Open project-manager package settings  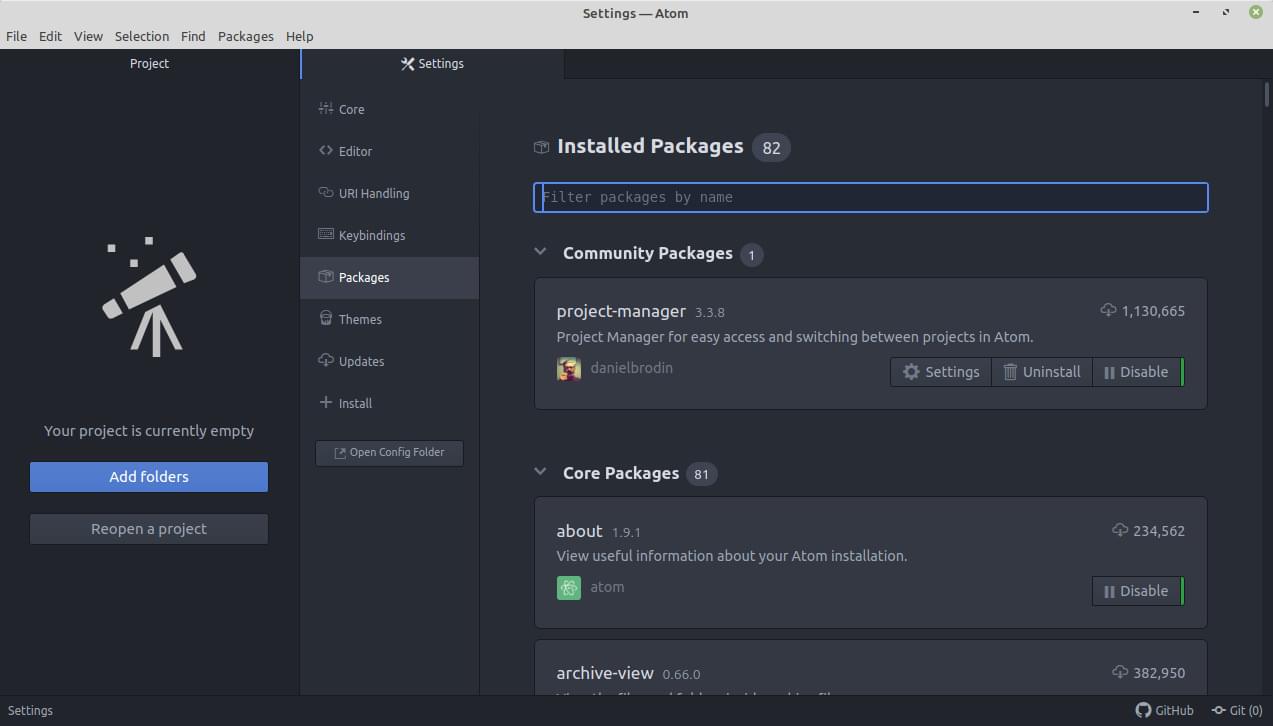click(x=940, y=371)
